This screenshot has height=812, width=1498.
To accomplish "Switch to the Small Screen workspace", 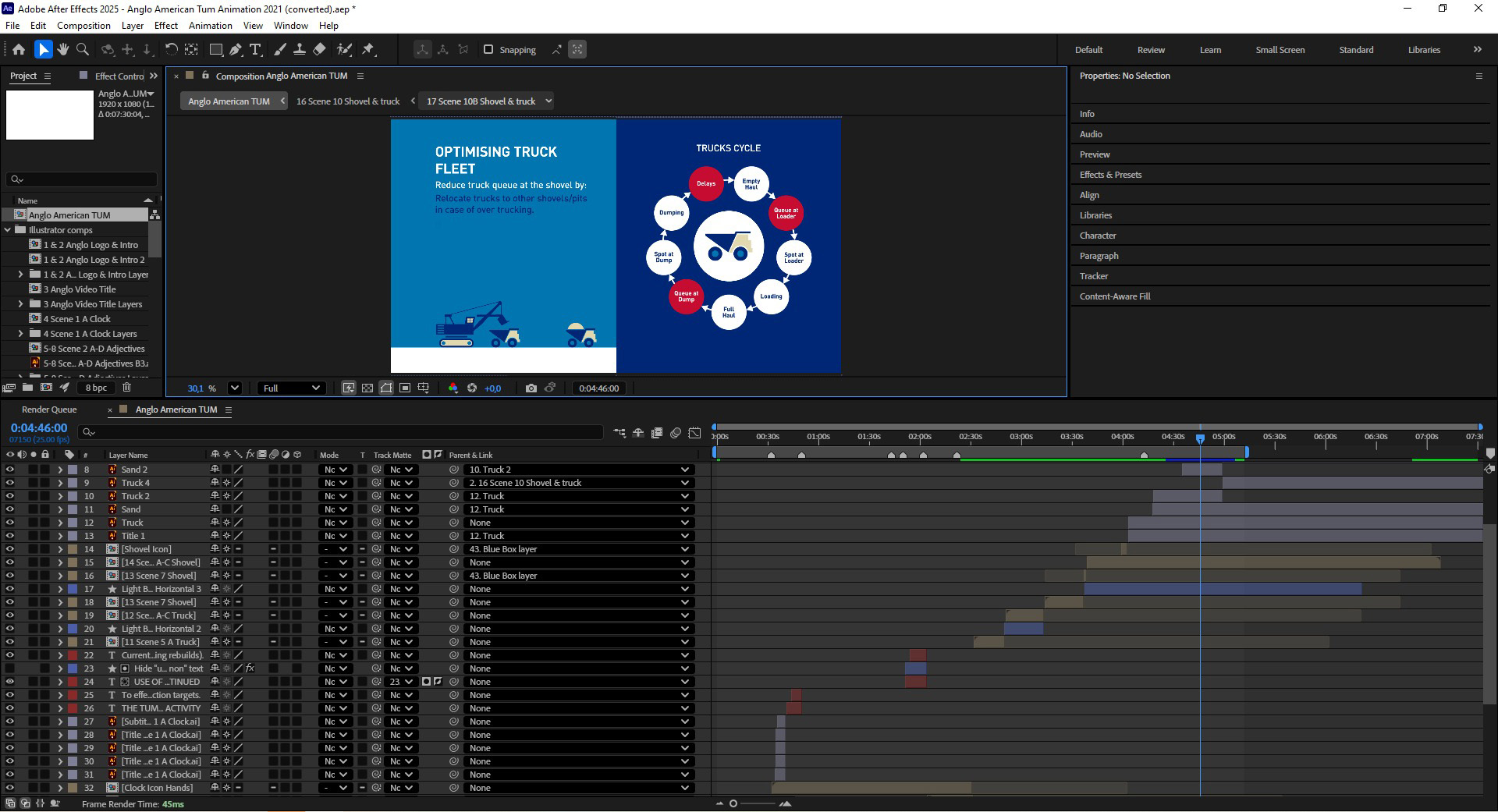I will coord(1280,49).
